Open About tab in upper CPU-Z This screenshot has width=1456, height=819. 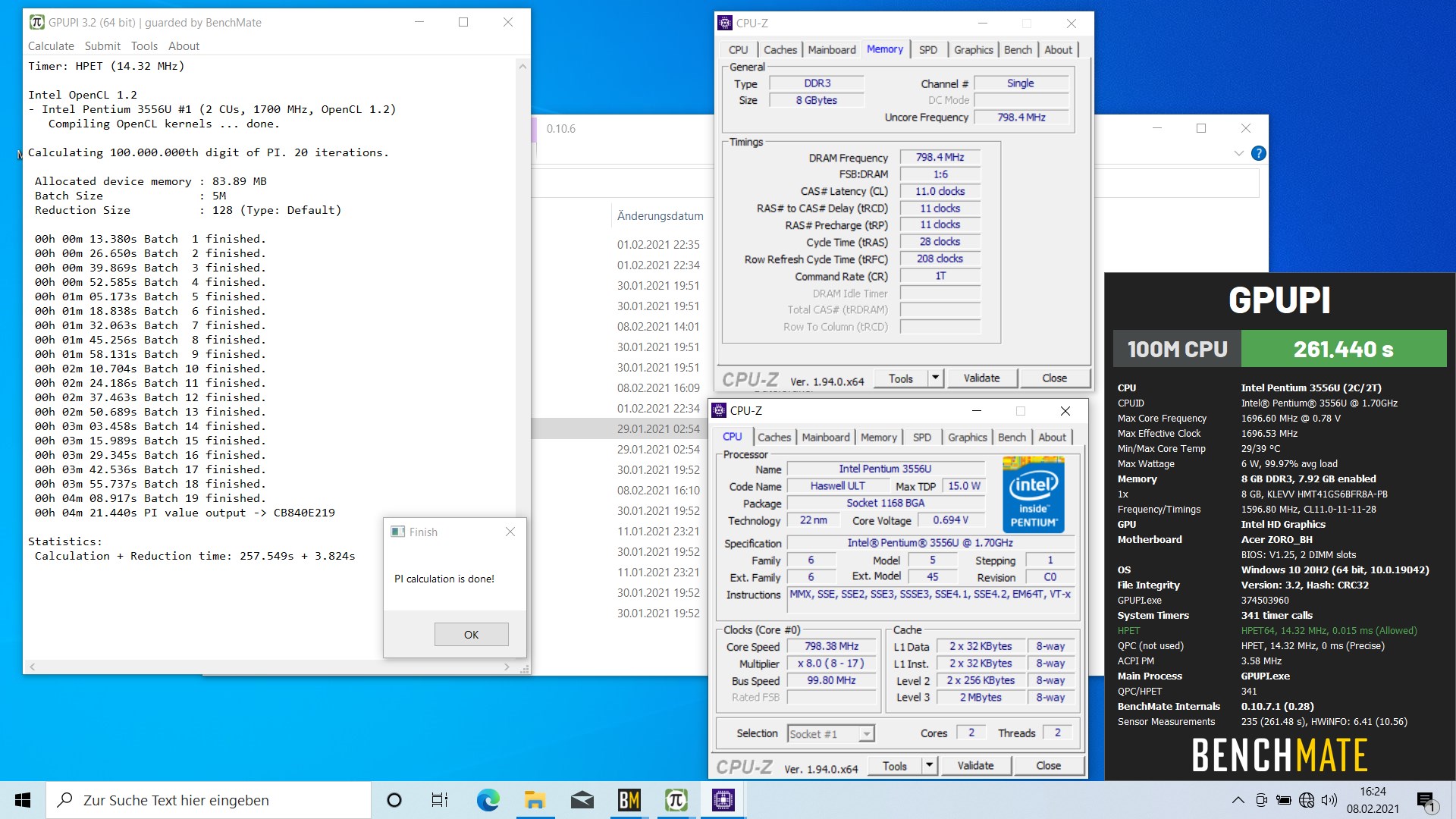click(x=1058, y=49)
